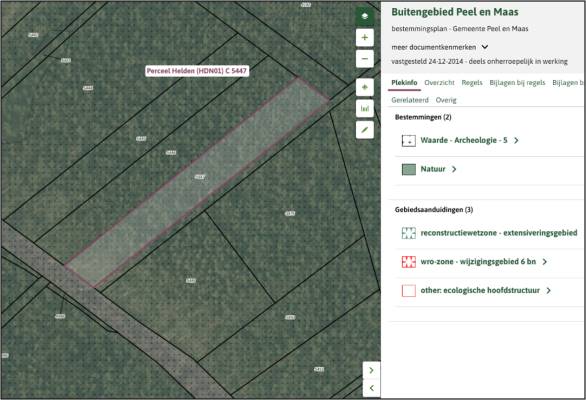Screen dimensions: 586x400
Task: Select the pencil draw tool
Action: (364, 130)
